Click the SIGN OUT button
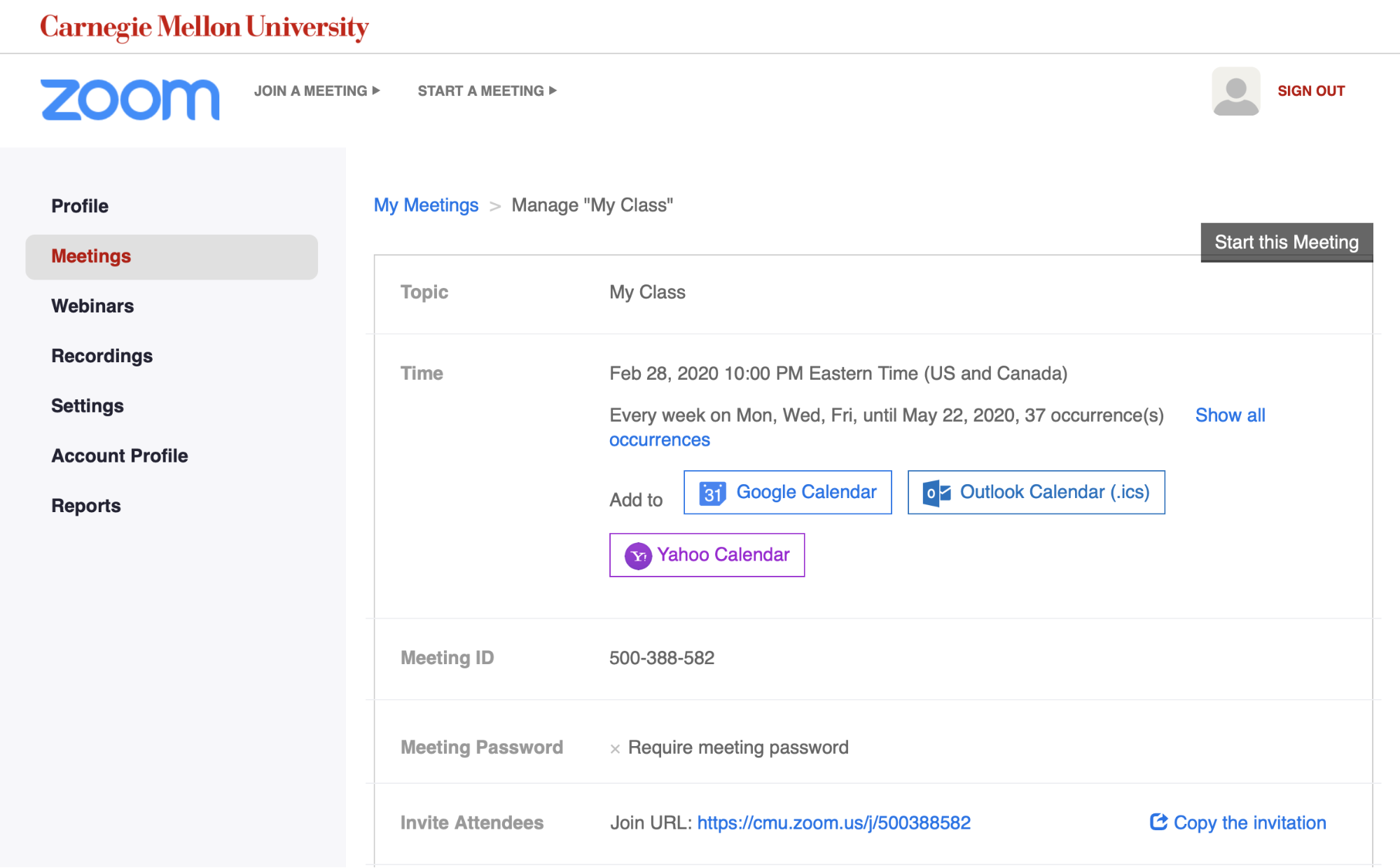Screen dimensions: 1400x868 [1312, 91]
